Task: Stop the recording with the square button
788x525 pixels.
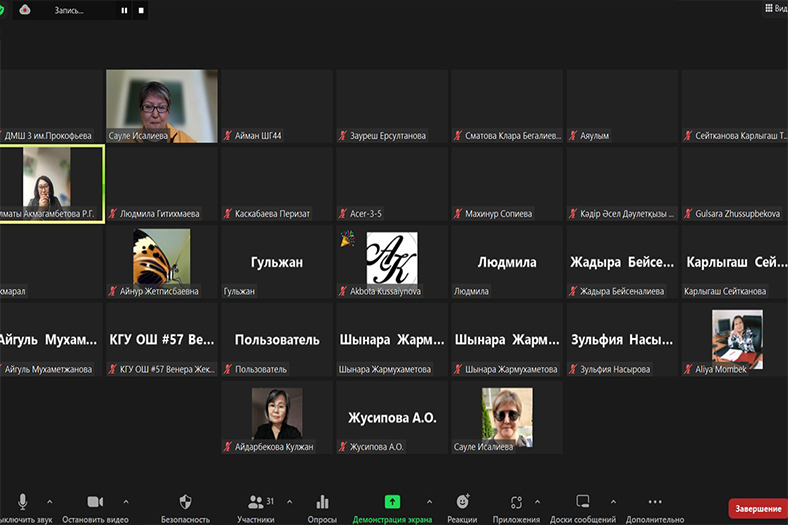Action: (141, 10)
